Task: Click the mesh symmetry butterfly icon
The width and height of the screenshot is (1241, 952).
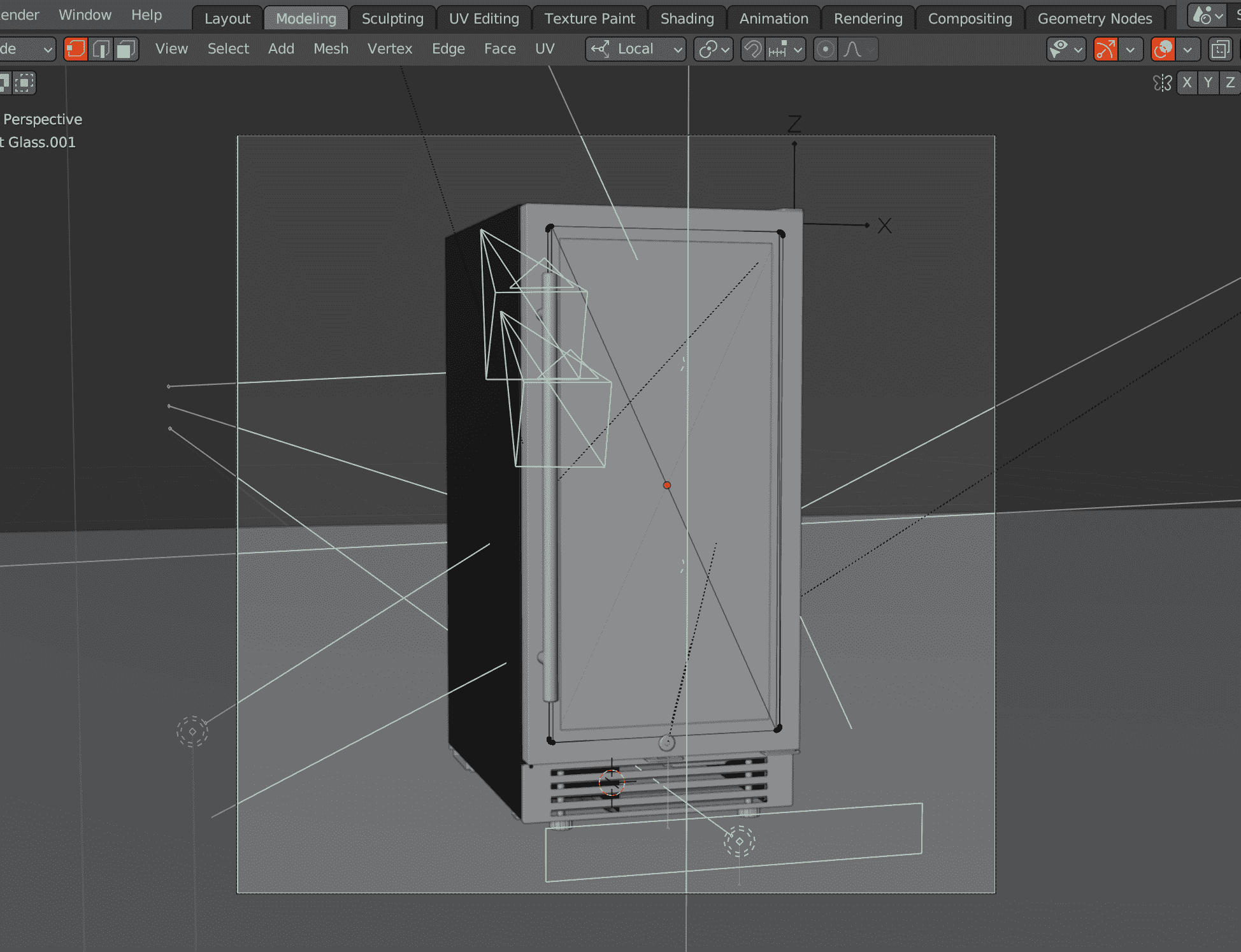Action: click(1162, 83)
